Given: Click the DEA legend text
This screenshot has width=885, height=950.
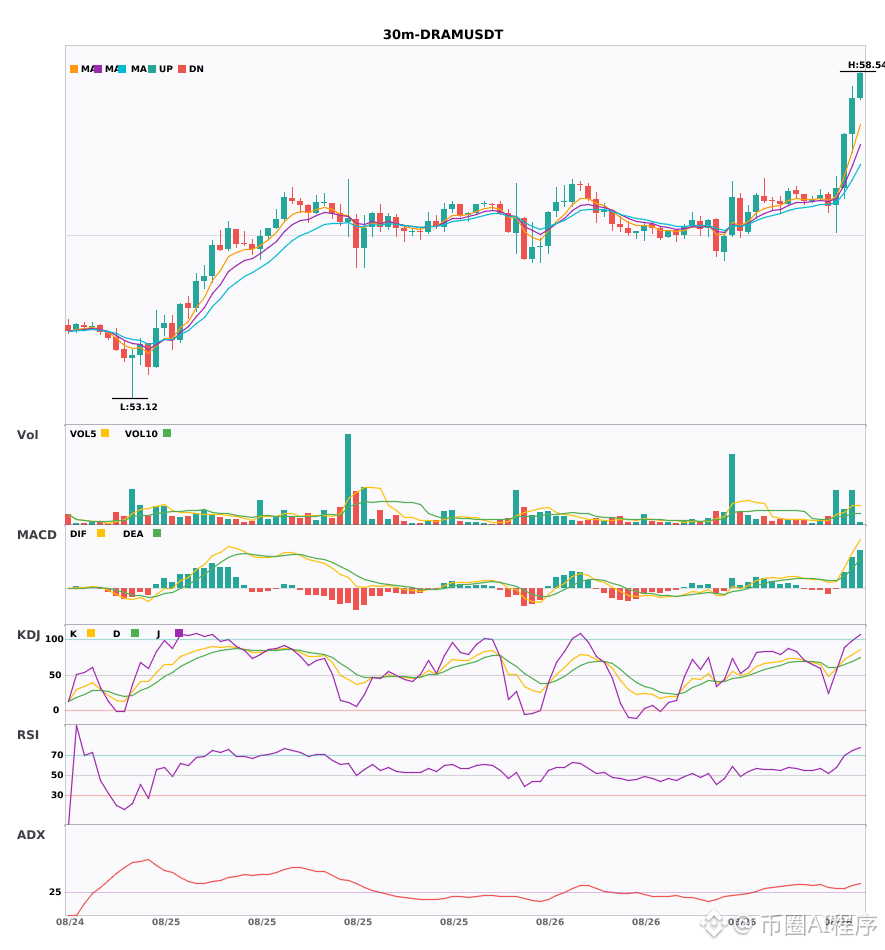Looking at the screenshot, I should (133, 534).
